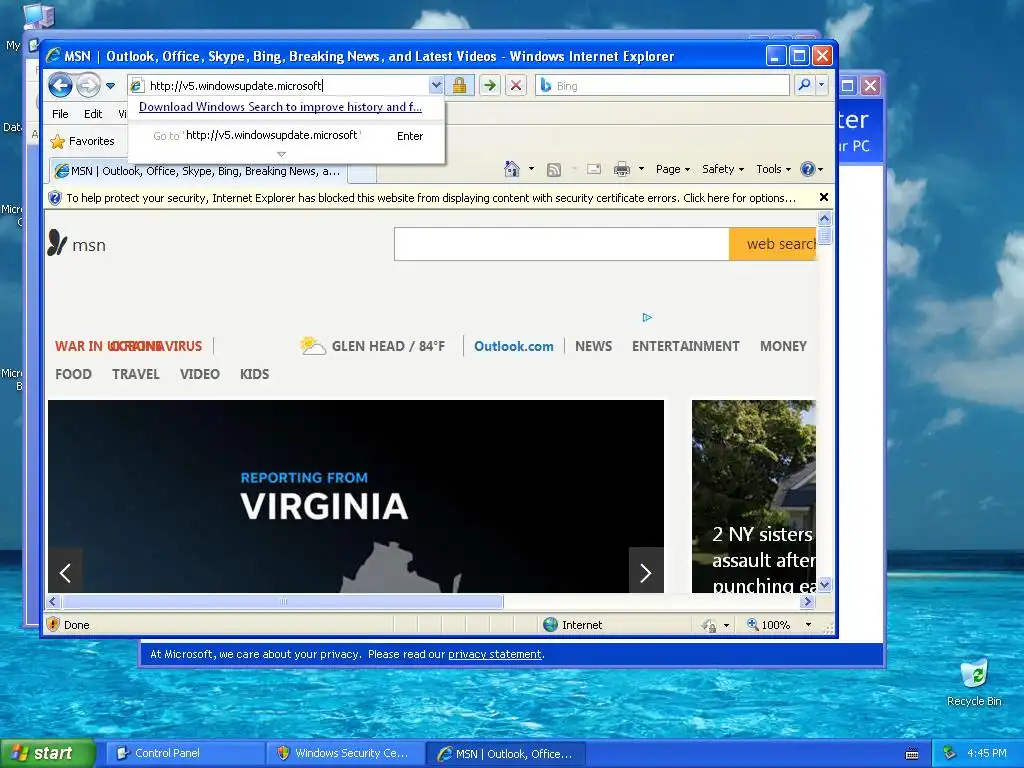Click the Home icon in command bar
Screen dimensions: 1024x768
tap(512, 169)
